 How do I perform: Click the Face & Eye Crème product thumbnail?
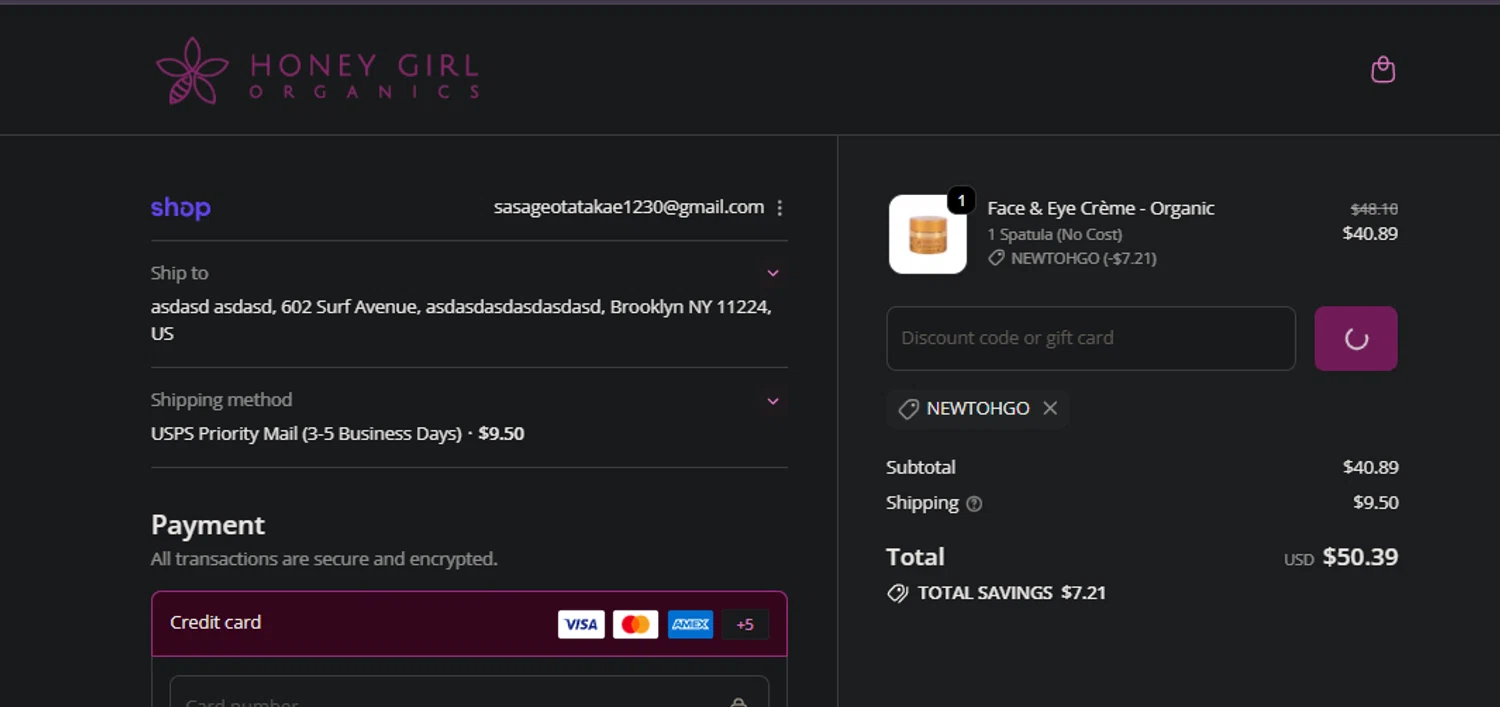(x=928, y=234)
